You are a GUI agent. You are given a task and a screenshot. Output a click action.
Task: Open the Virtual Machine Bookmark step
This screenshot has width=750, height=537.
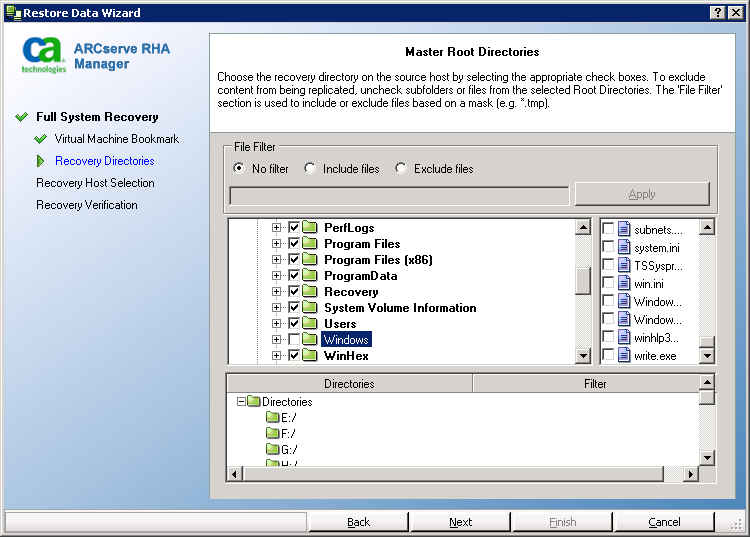(117, 139)
